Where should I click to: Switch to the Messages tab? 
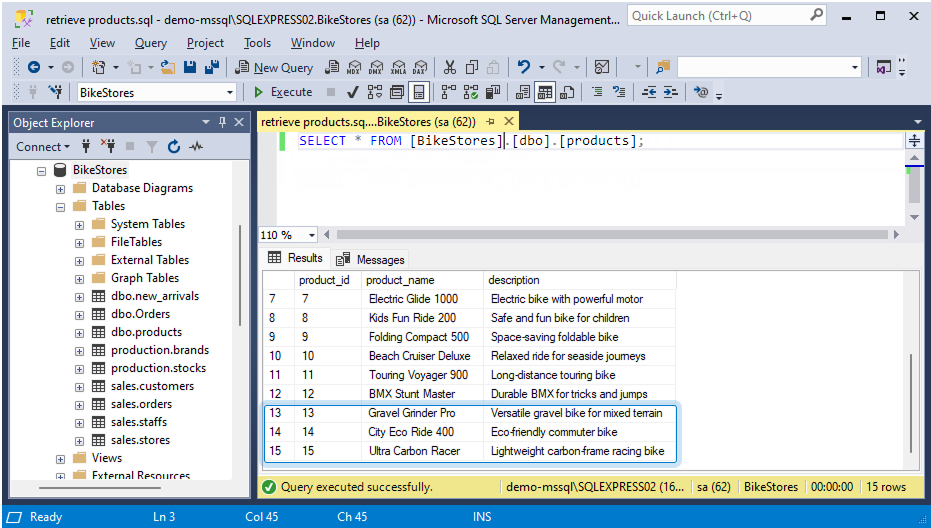(370, 260)
